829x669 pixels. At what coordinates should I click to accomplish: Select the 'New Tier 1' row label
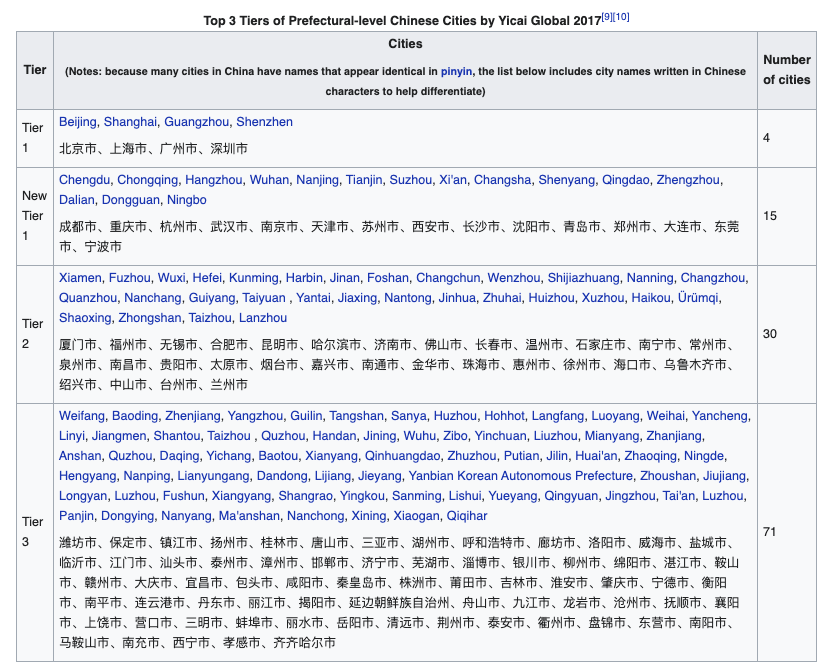coord(35,216)
